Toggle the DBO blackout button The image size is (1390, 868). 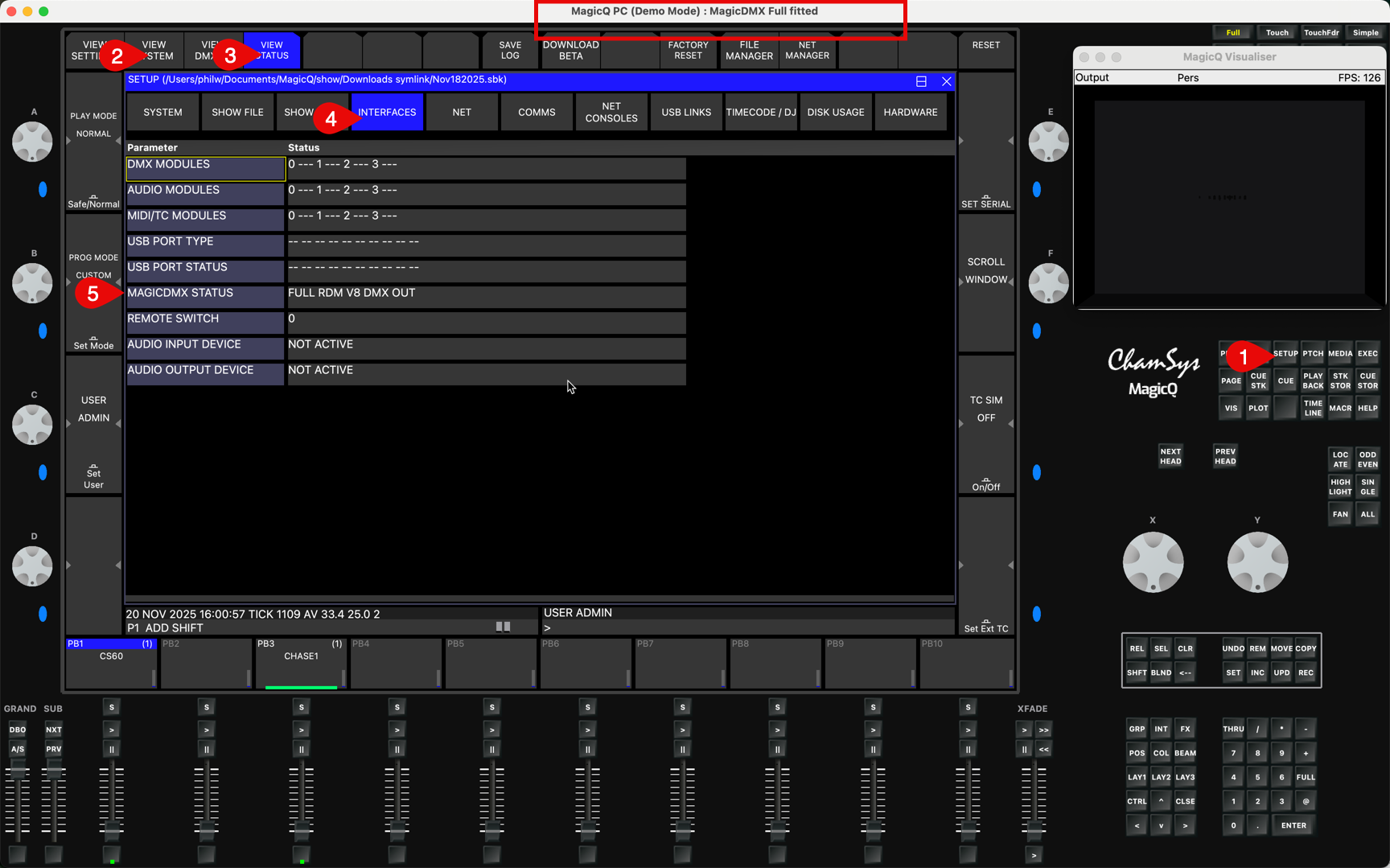click(x=17, y=730)
